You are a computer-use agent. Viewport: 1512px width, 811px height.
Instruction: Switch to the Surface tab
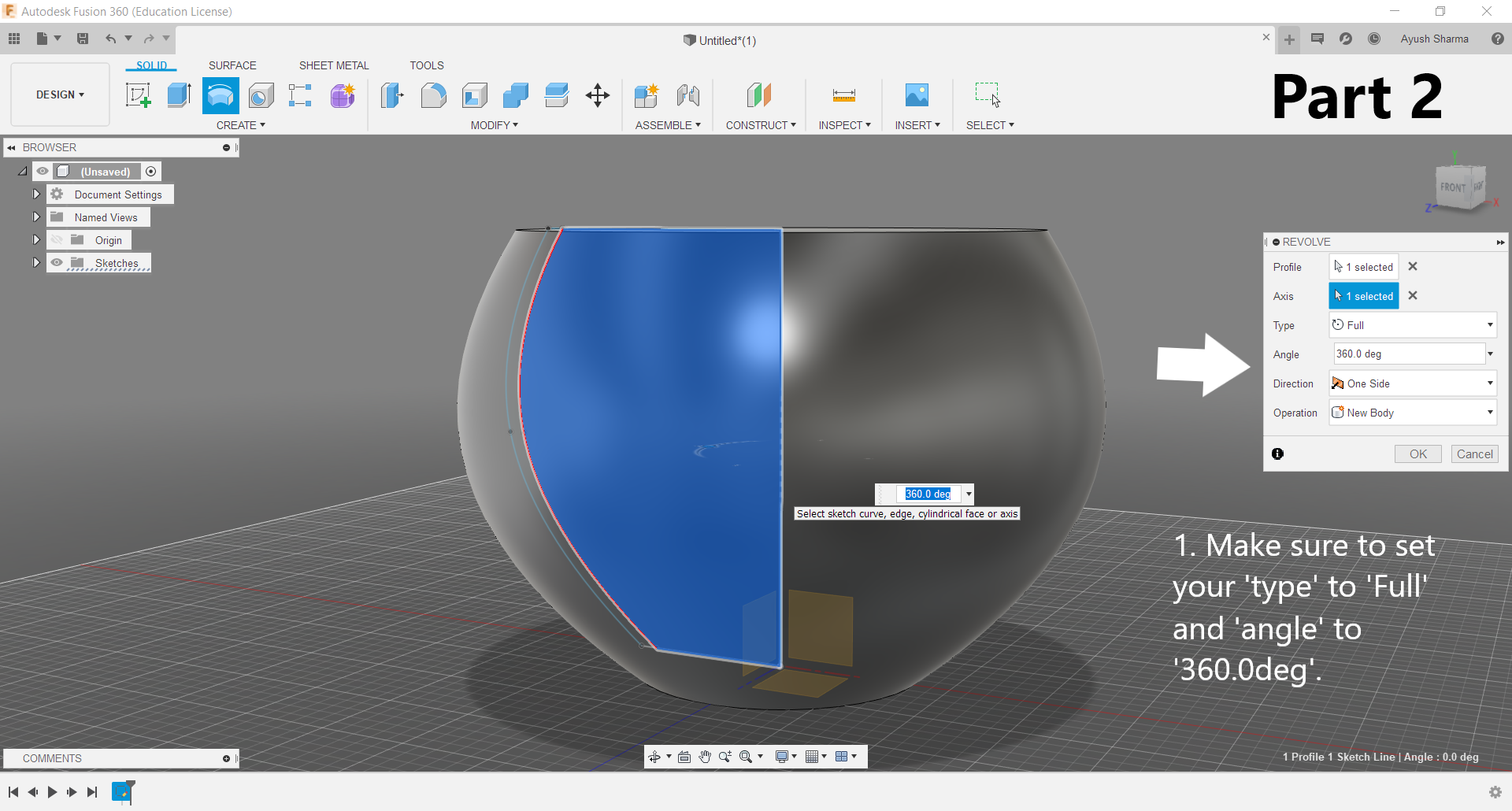pos(232,65)
